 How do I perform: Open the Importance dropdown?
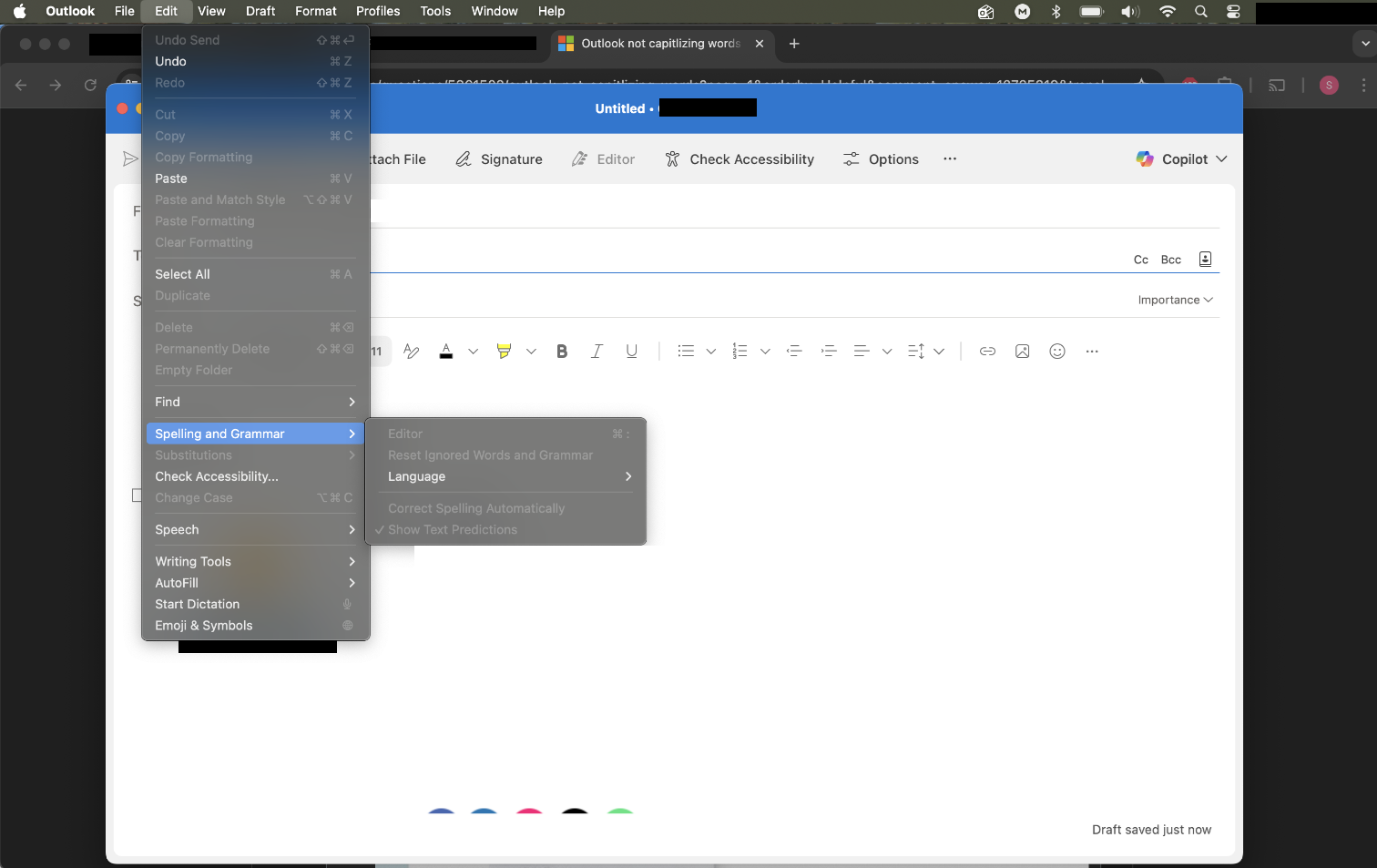[1176, 300]
